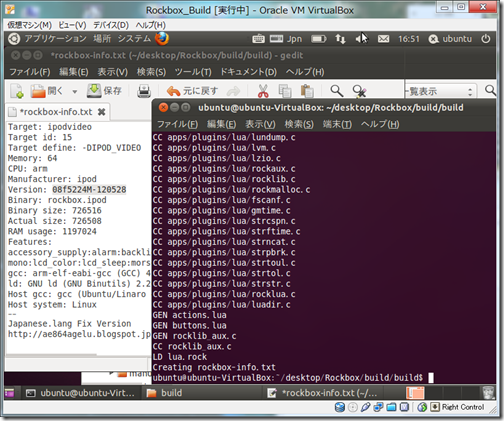Screen dimensions: 504x421
Task: Click the cut scissors icon
Action: 263,91
